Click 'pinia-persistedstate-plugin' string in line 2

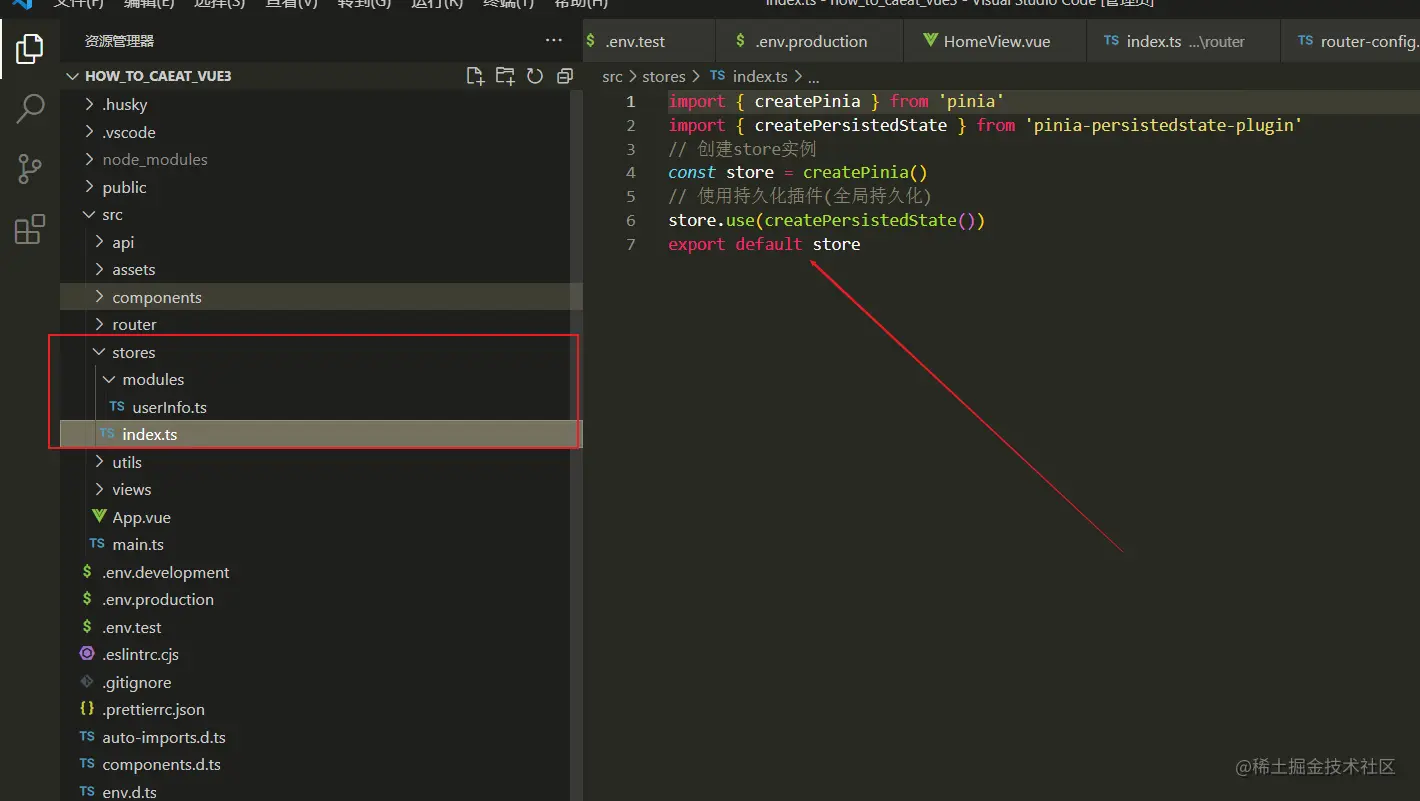click(1163, 125)
